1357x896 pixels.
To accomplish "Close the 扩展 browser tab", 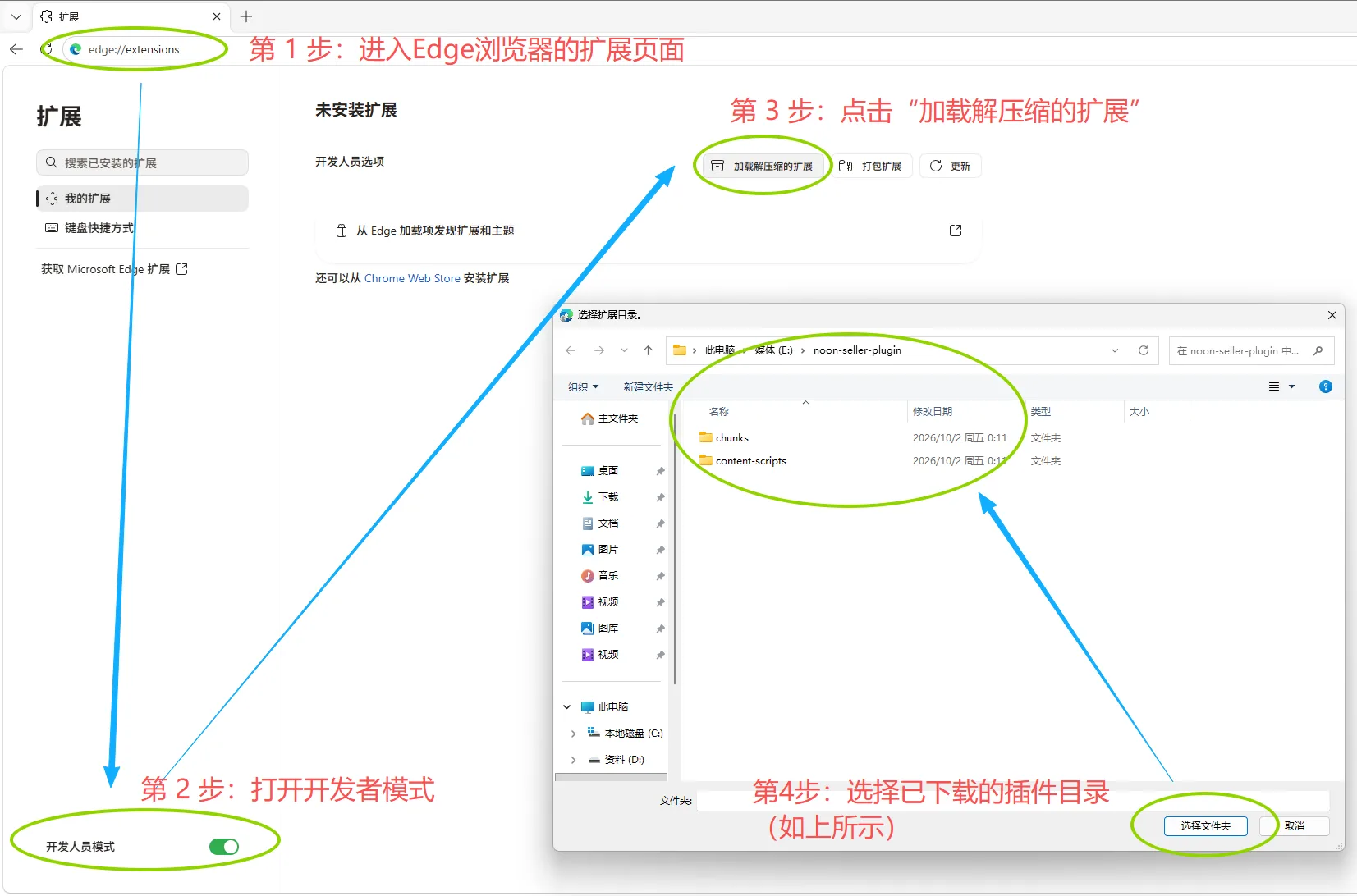I will tap(217, 16).
